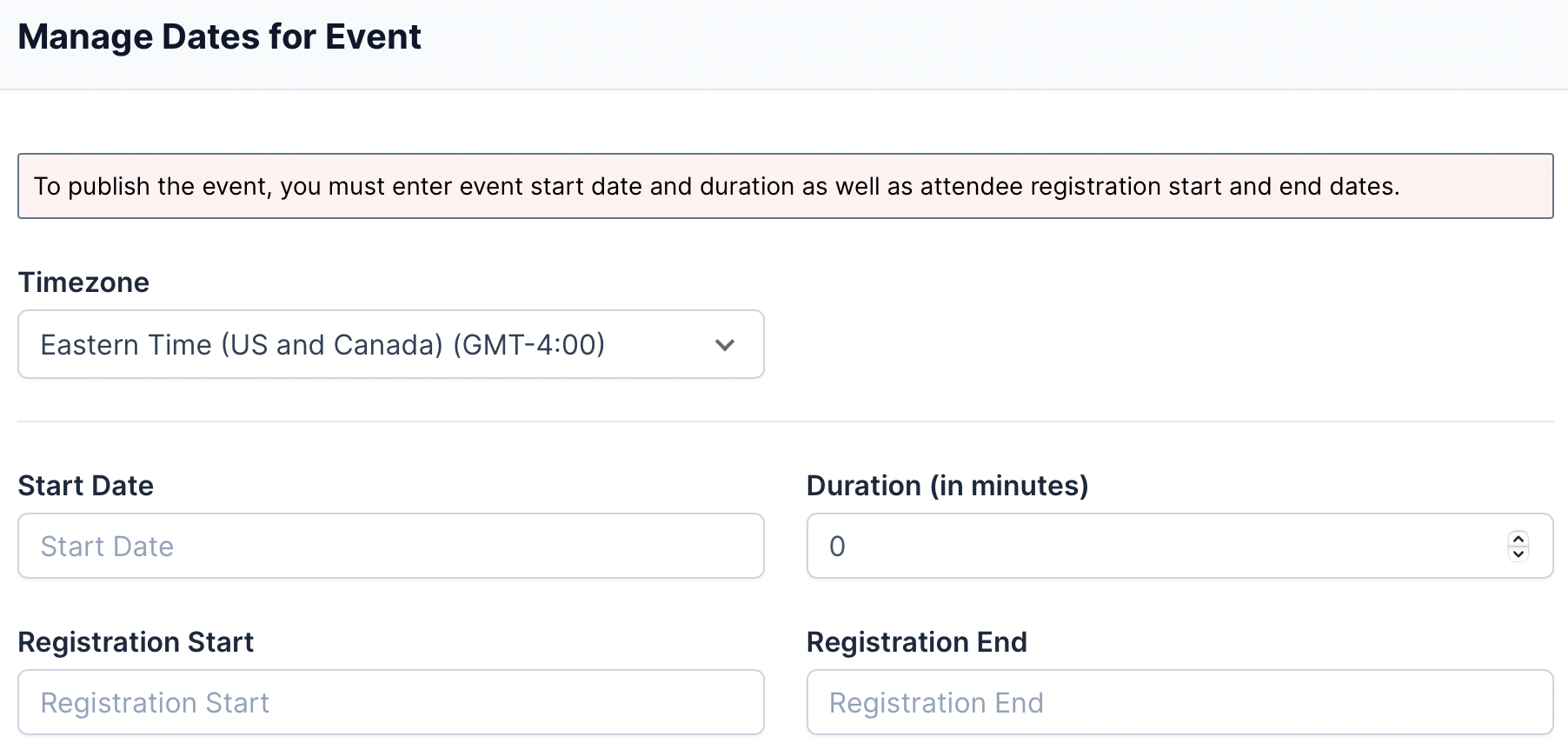Click the Registration Start label

136,642
